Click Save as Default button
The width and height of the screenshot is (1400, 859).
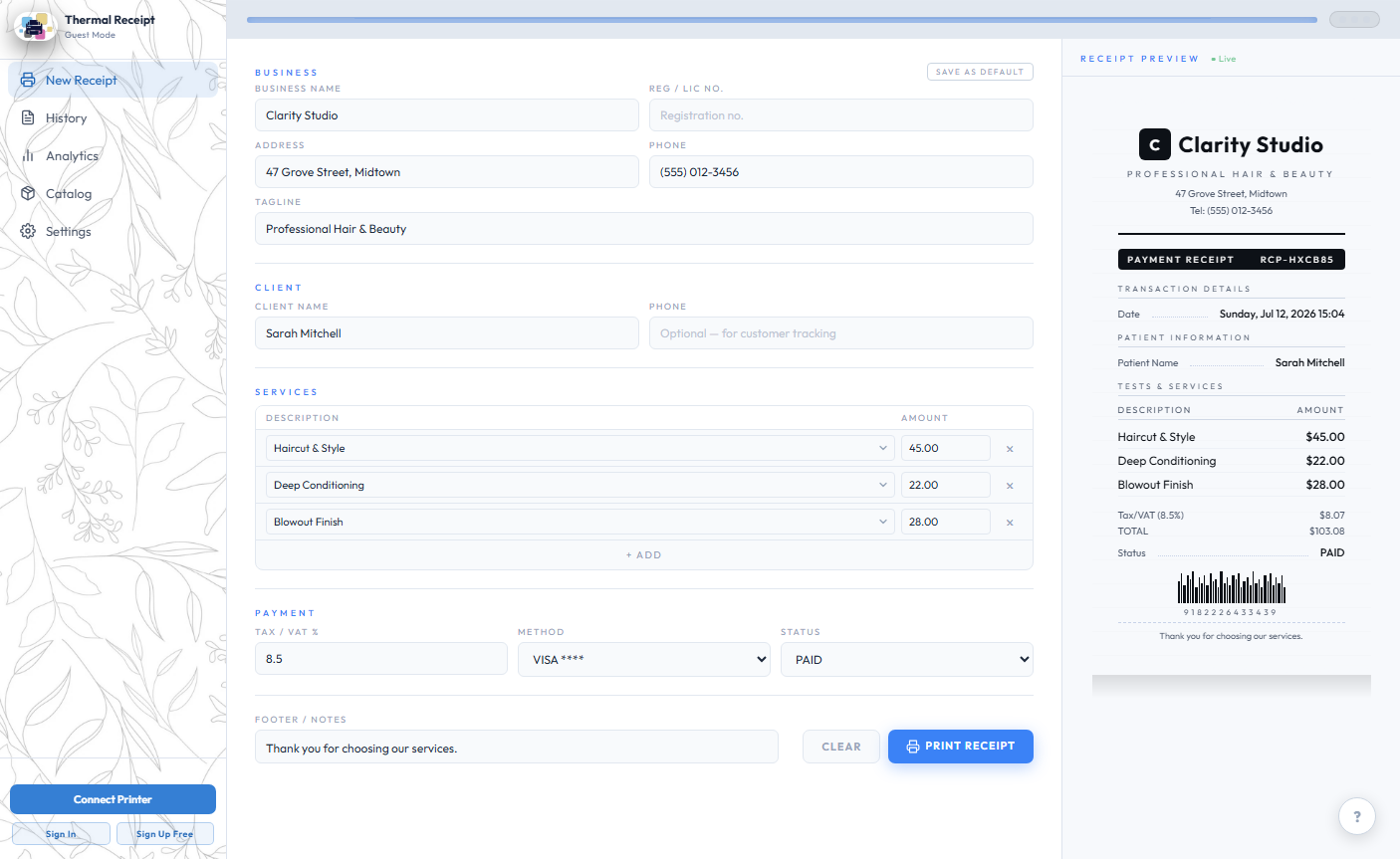coord(980,72)
